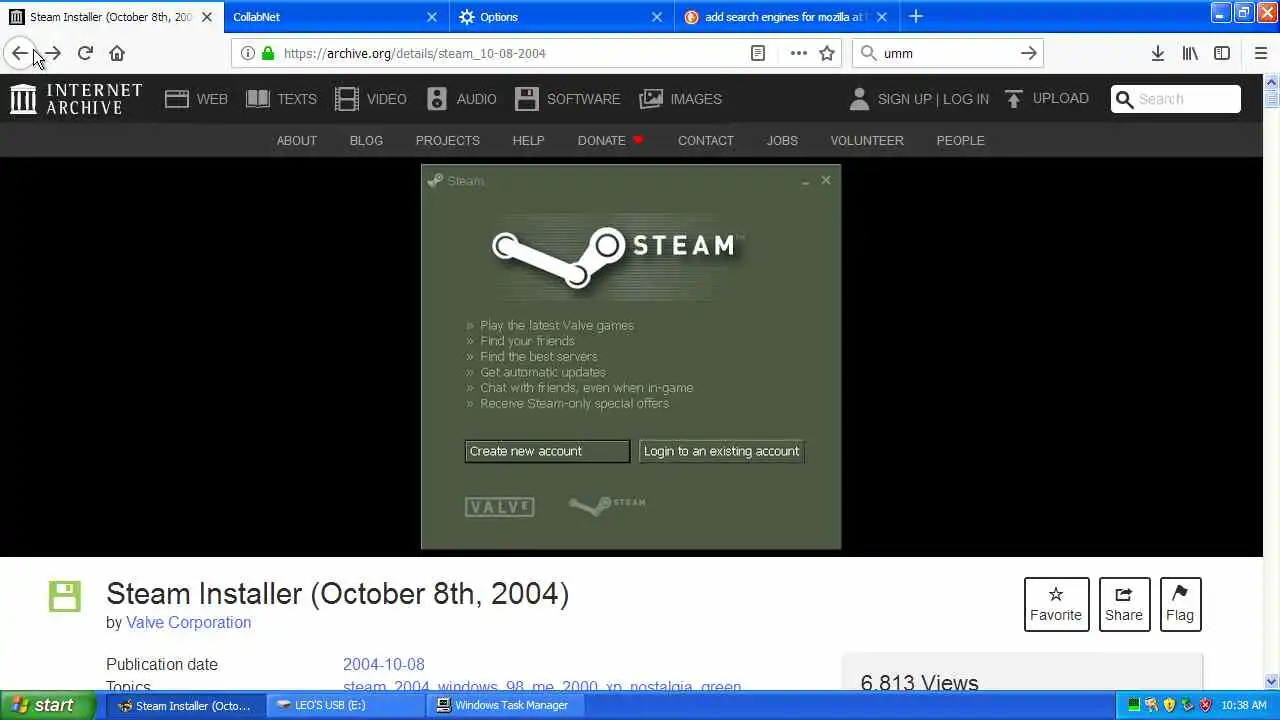Open the Library toolbar icon
This screenshot has height=720, width=1280.
pyautogui.click(x=1190, y=53)
